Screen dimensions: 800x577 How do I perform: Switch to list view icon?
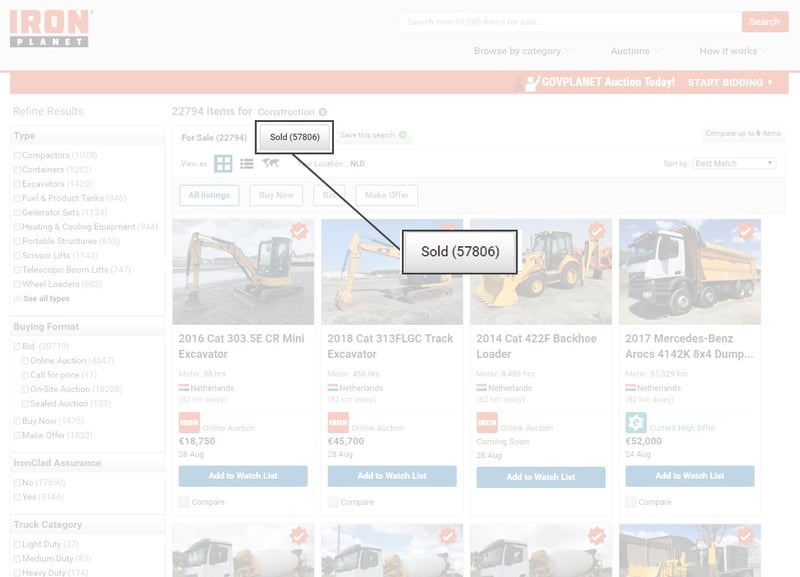(247, 164)
